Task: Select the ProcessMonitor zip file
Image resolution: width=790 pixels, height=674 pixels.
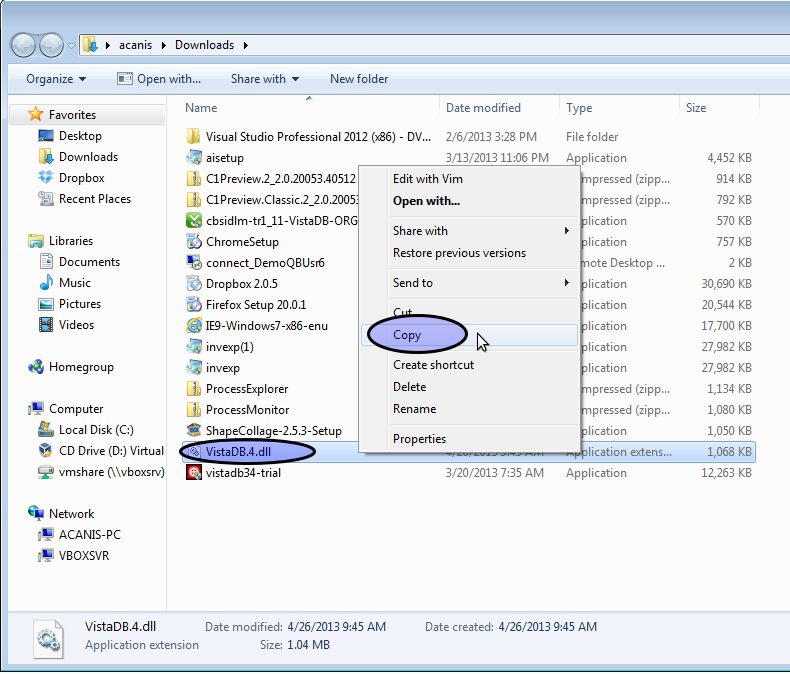Action: 247,410
